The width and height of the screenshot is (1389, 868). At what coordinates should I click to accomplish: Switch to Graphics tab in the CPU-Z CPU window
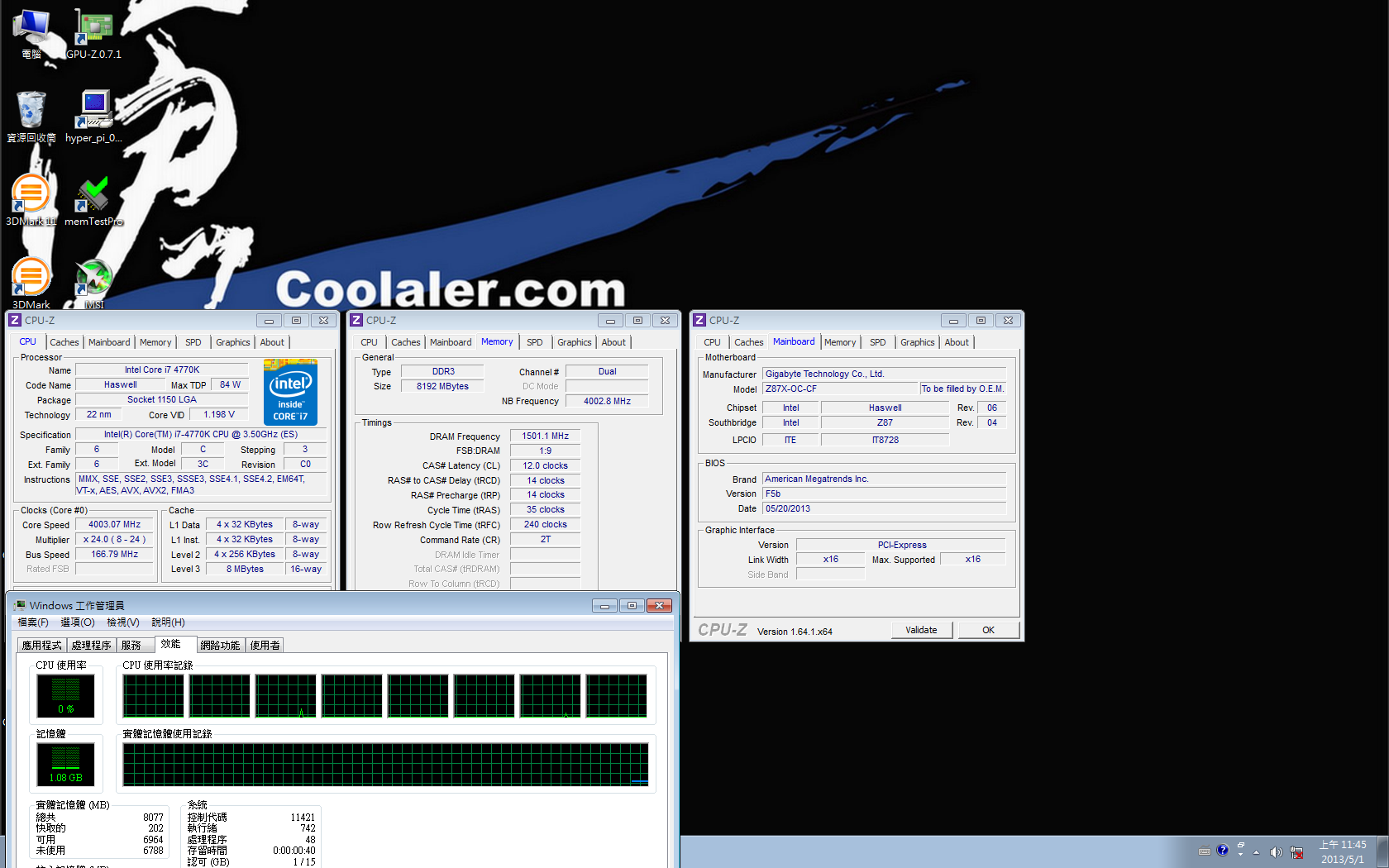pyautogui.click(x=233, y=342)
